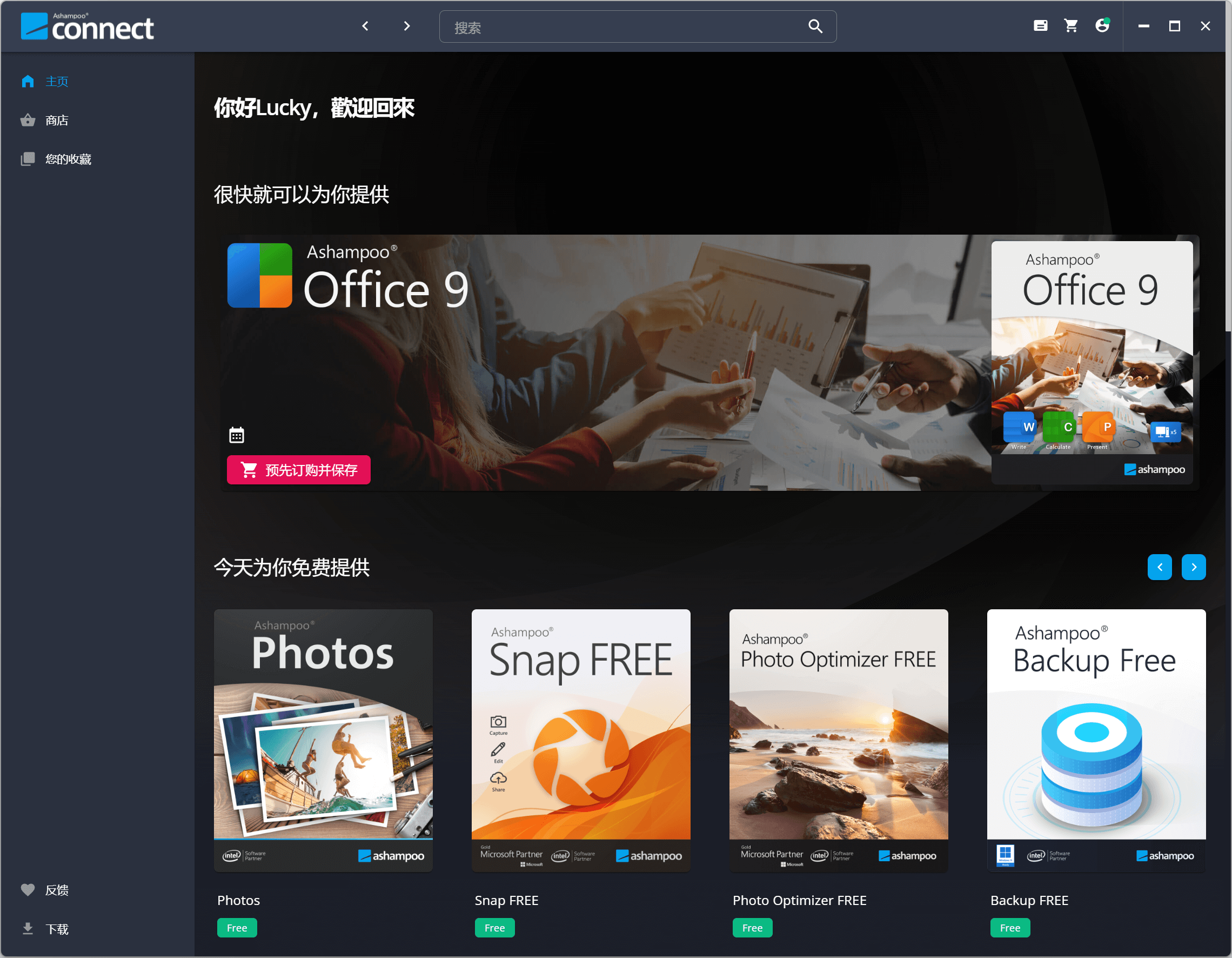Click the Free badge under Photo Optimizer FREE
This screenshot has width=1232, height=958.
pyautogui.click(x=753, y=928)
